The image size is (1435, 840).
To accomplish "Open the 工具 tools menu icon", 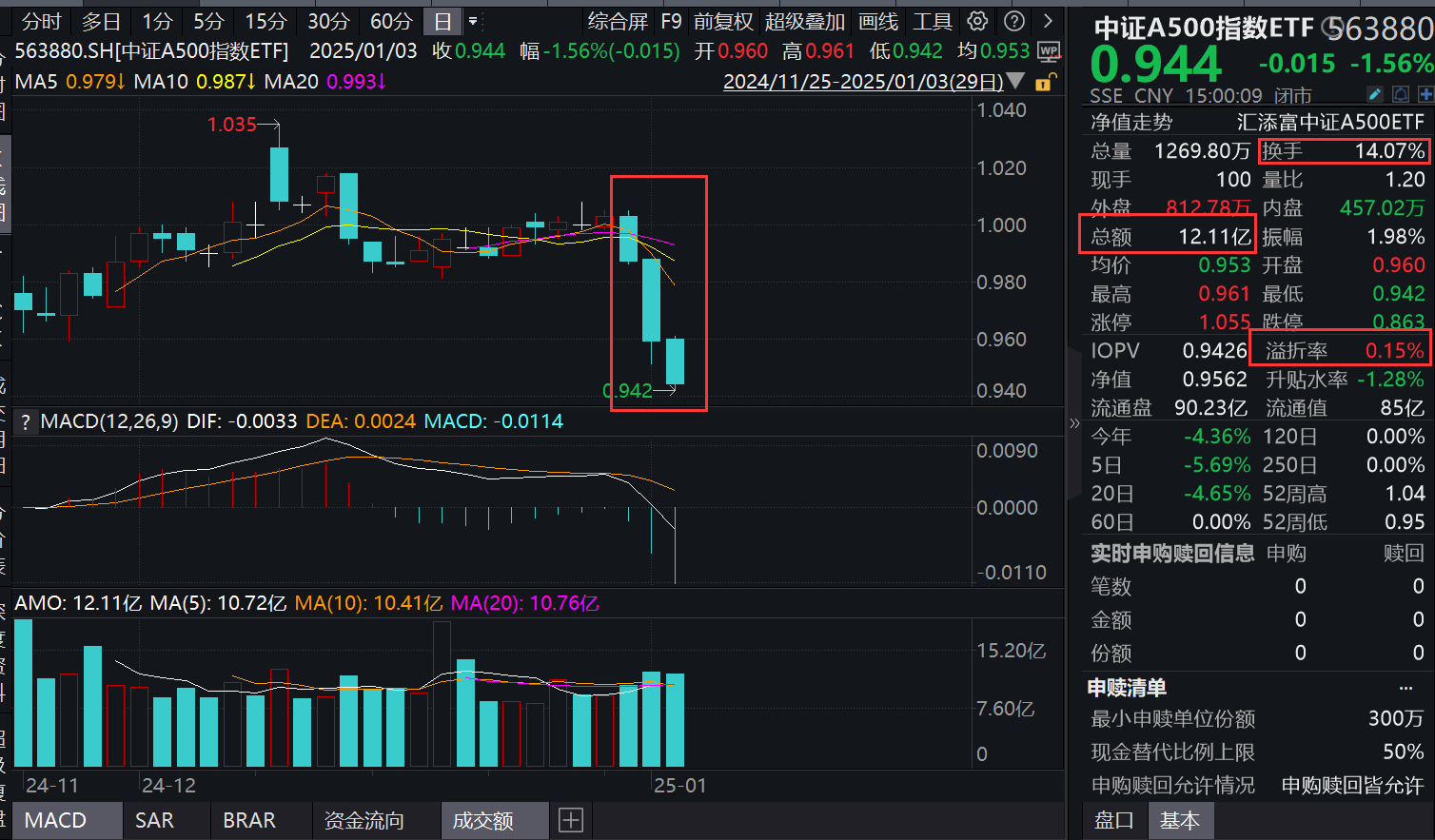I will (932, 21).
